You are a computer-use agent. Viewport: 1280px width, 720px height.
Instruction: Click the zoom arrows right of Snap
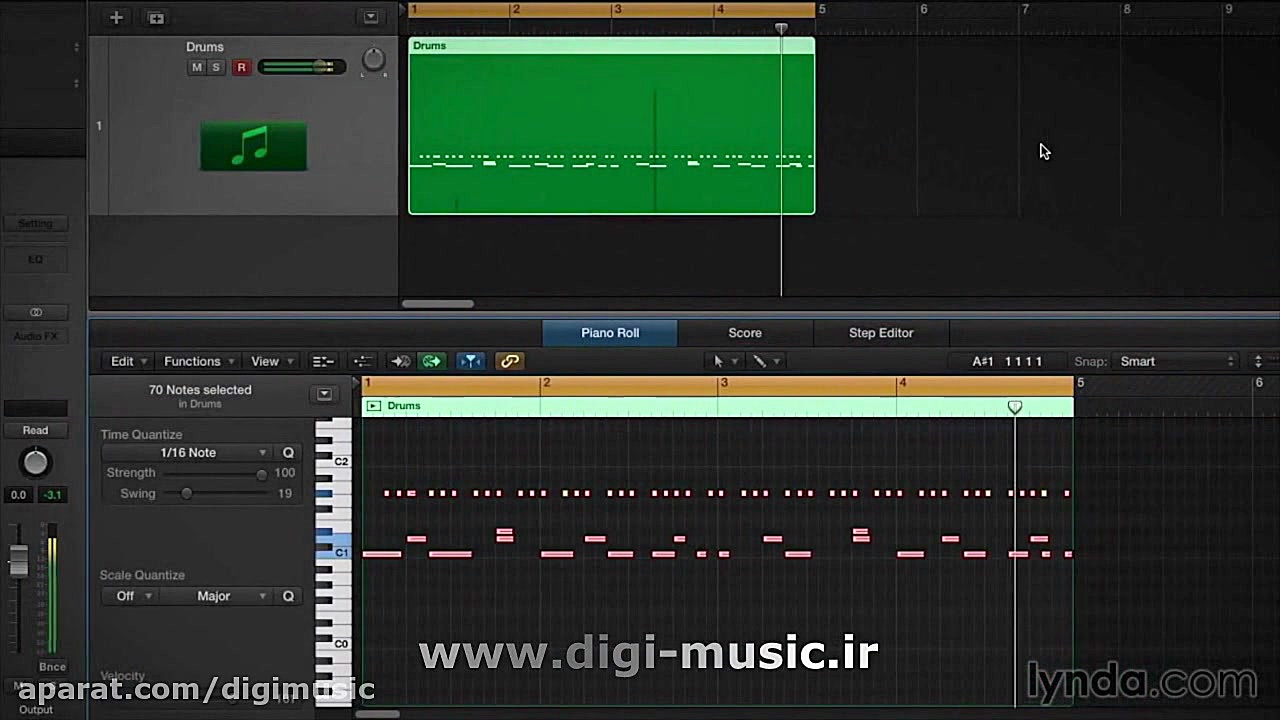[1258, 361]
